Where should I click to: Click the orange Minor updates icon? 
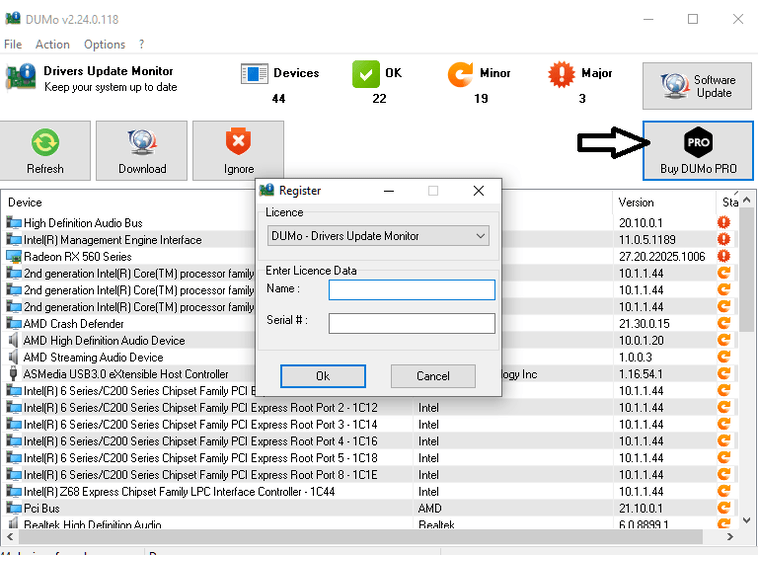[x=461, y=74]
